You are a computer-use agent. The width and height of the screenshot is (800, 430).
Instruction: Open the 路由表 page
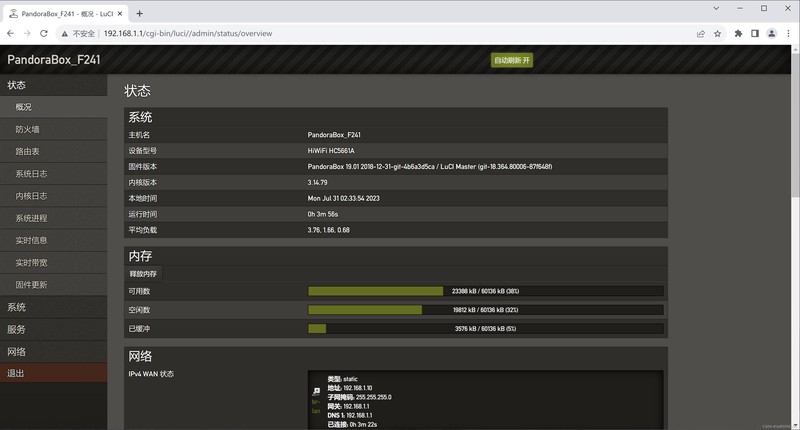[x=54, y=151]
